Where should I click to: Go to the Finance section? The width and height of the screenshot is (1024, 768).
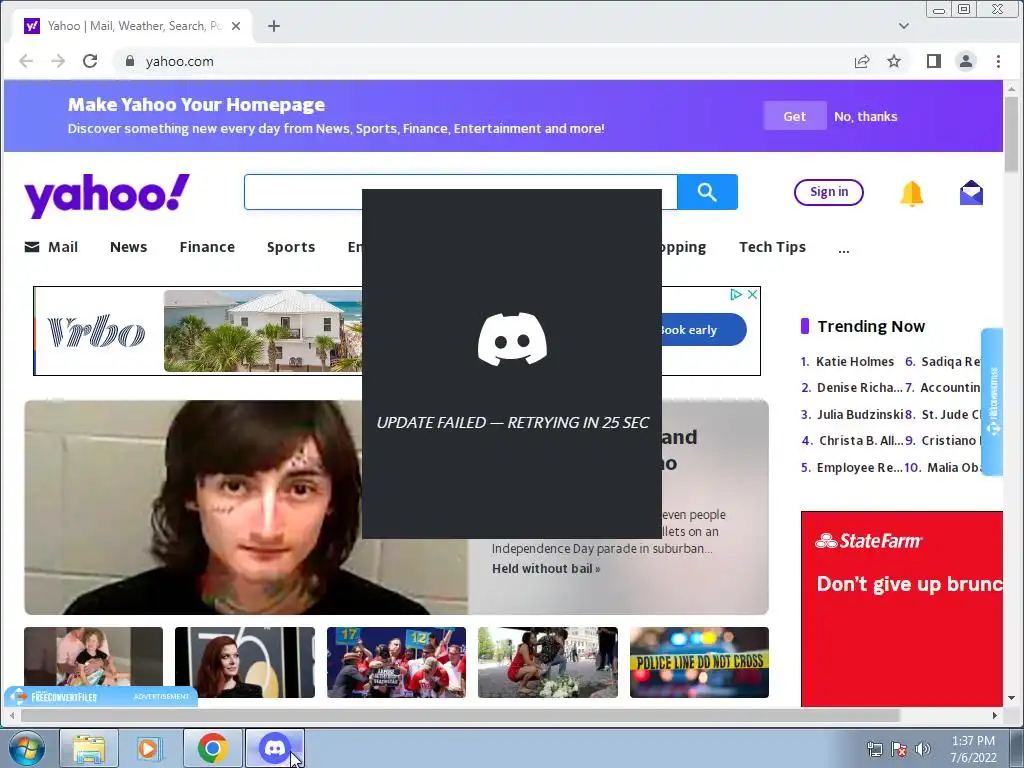[207, 247]
